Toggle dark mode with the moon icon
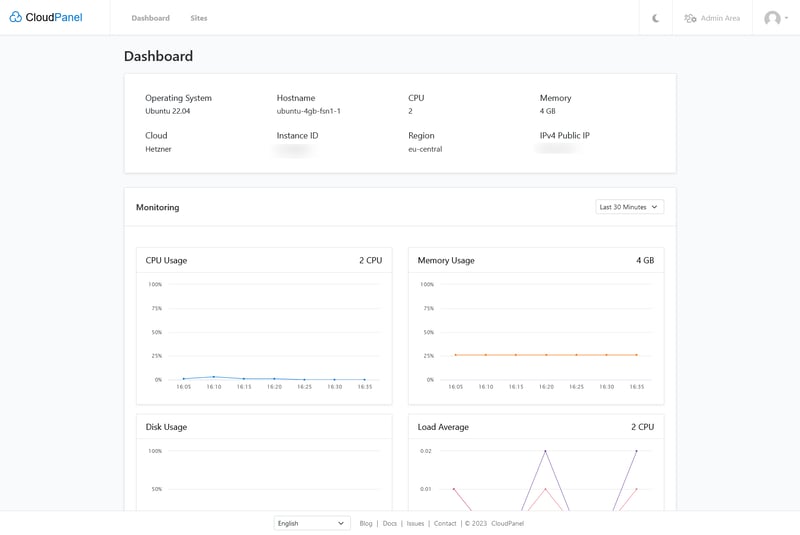This screenshot has height=535, width=800. coord(656,18)
